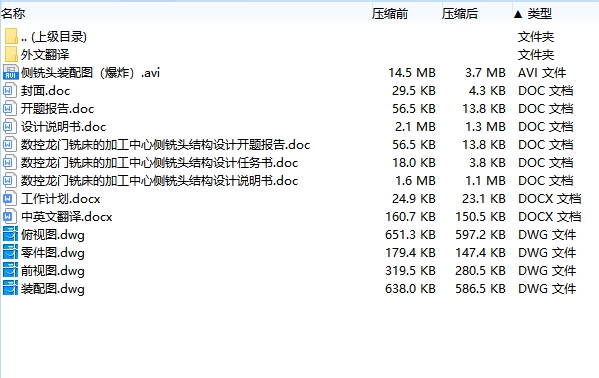
Task: Click the 160.7 KB size value
Action: (410, 217)
